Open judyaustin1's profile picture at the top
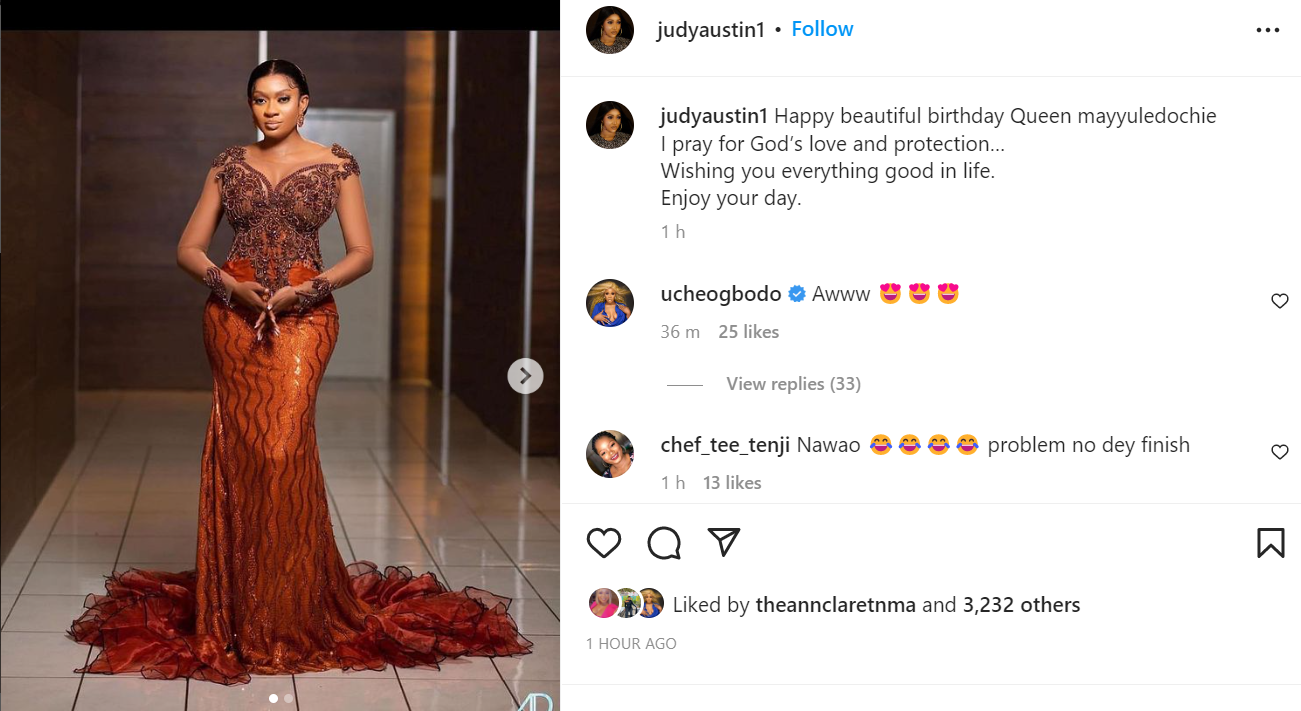This screenshot has width=1301, height=711. [609, 29]
